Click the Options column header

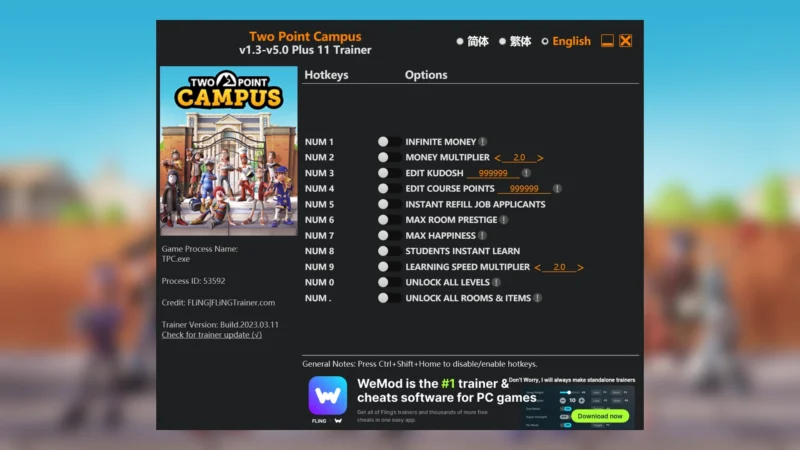(x=426, y=75)
